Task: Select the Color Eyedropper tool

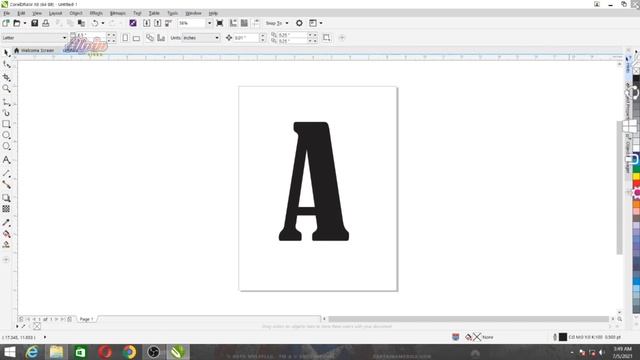Action: point(7,223)
